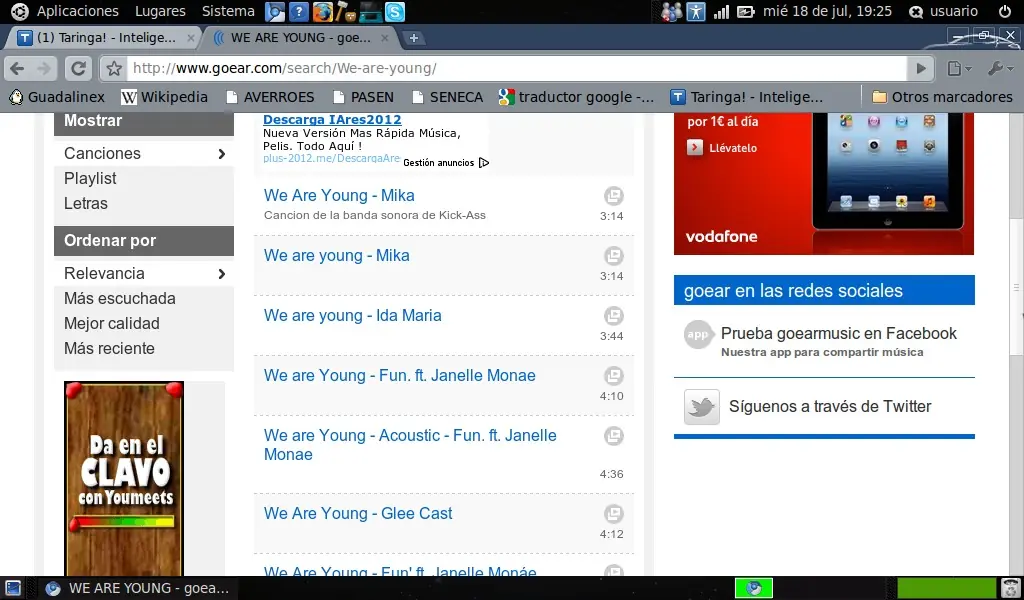1024x600 pixels.
Task: Launch Skype from the top panel
Action: click(394, 11)
